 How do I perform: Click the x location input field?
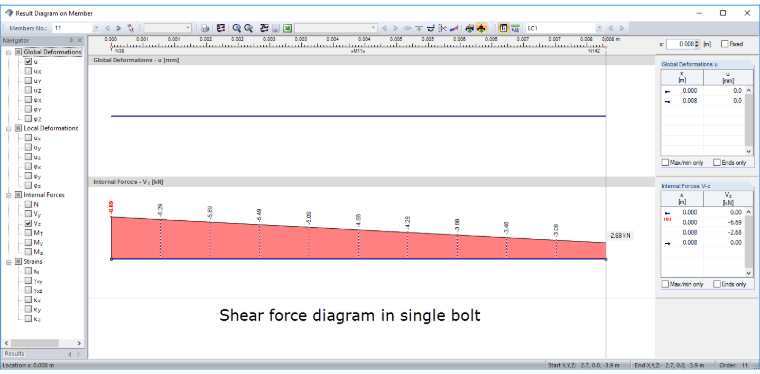(x=681, y=44)
